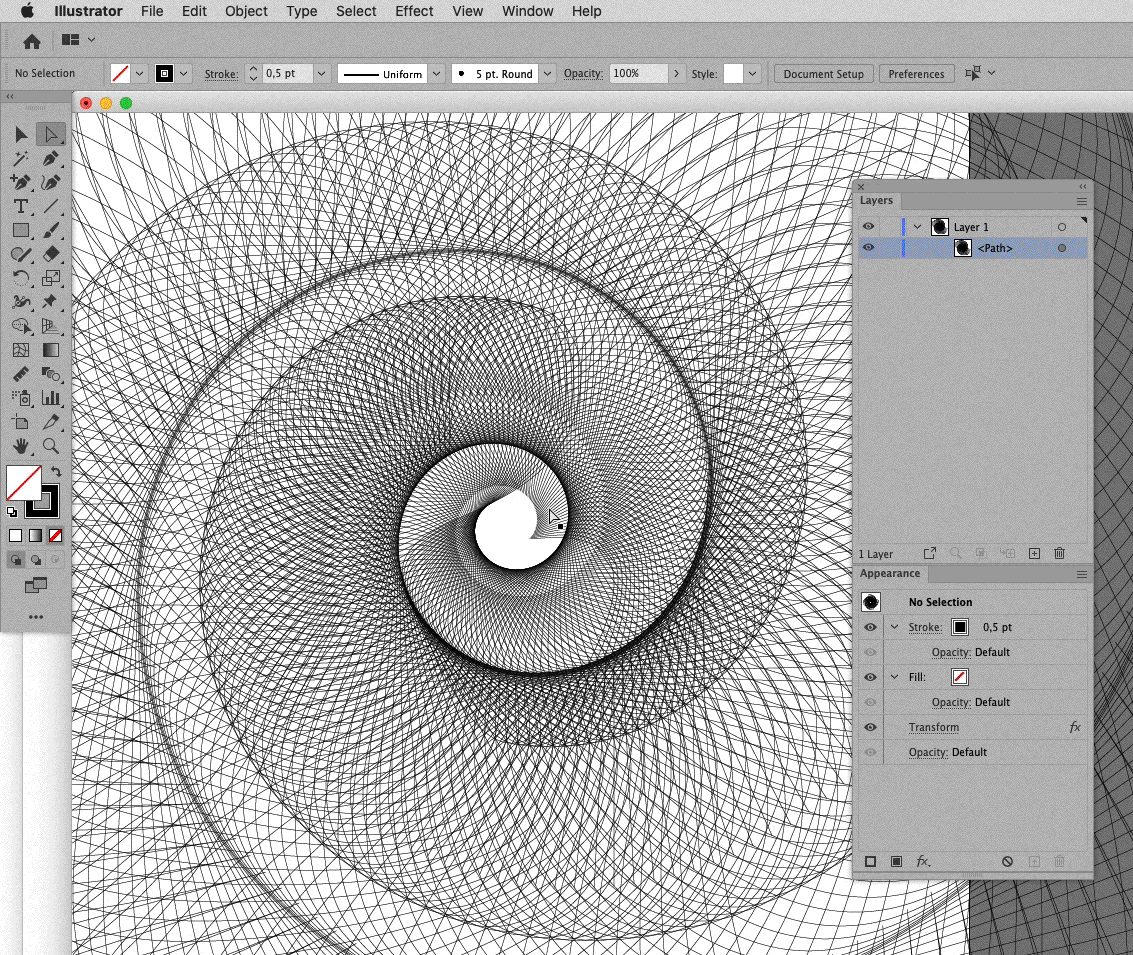Click Change Screen Mode icon

coord(35,585)
